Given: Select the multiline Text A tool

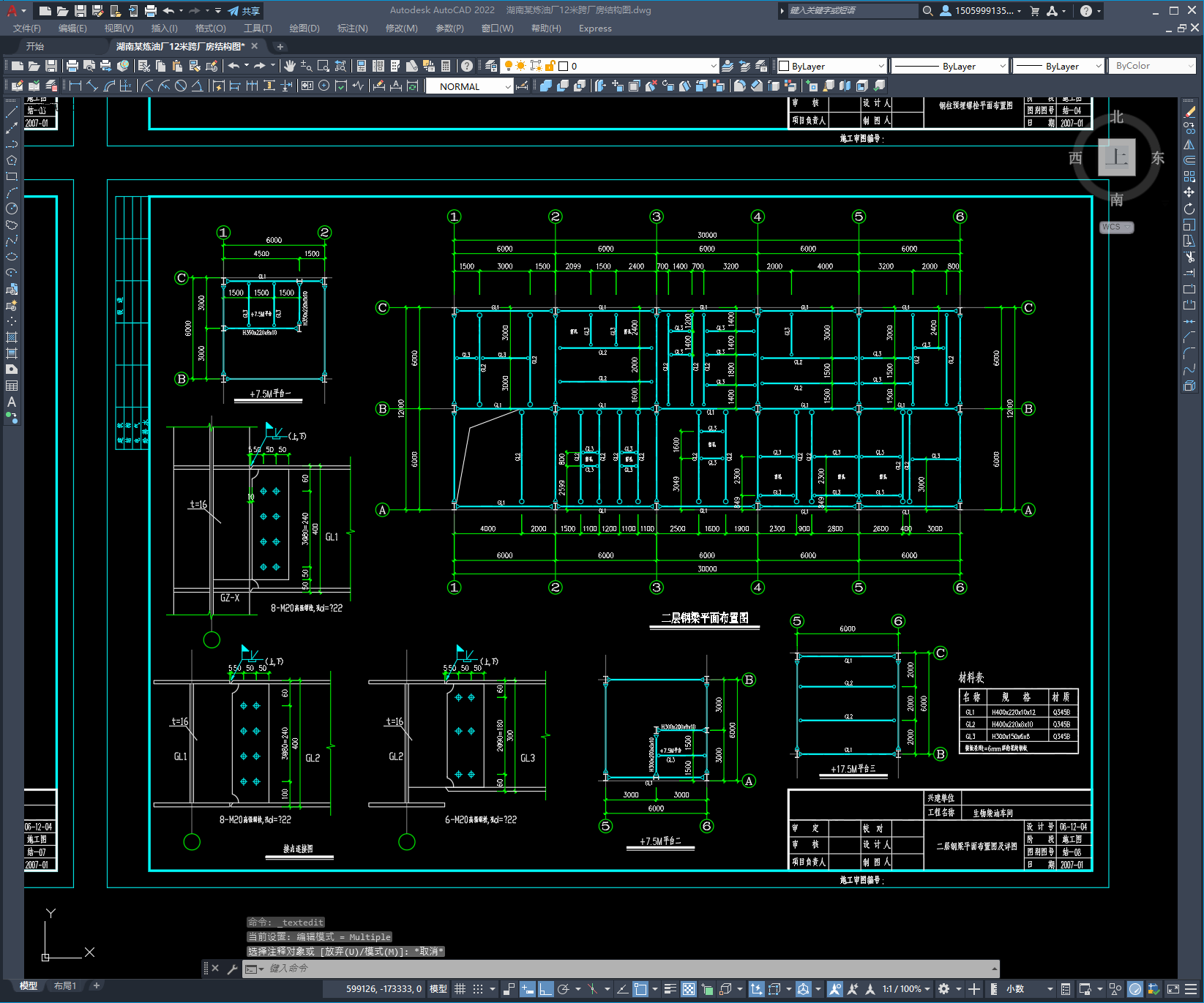Looking at the screenshot, I should (x=12, y=402).
